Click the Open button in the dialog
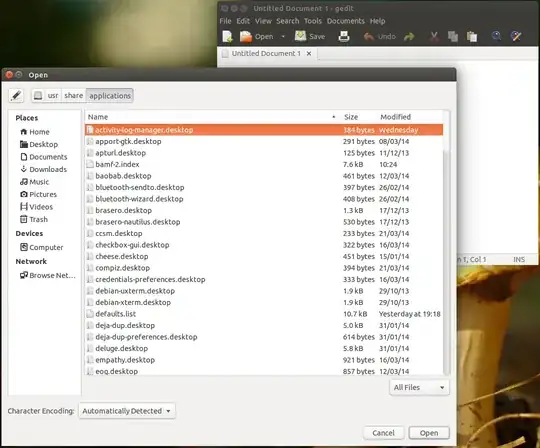Image resolution: width=540 pixels, height=448 pixels. (429, 433)
